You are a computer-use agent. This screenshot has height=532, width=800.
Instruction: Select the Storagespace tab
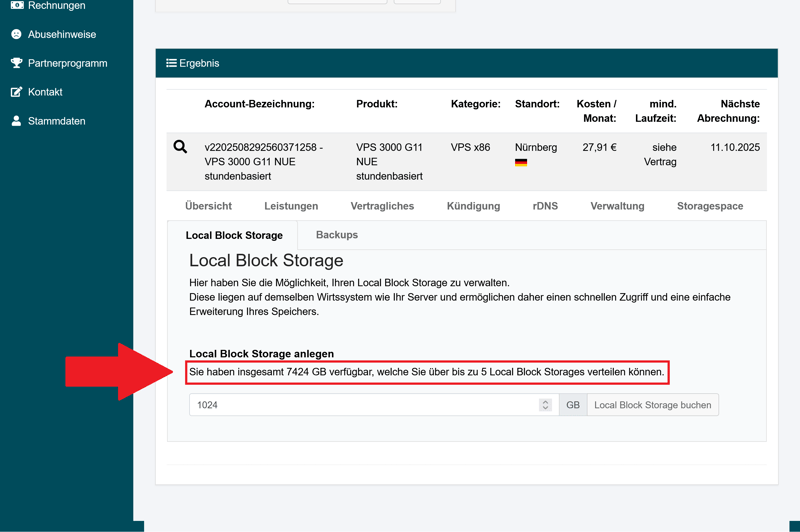(x=710, y=206)
